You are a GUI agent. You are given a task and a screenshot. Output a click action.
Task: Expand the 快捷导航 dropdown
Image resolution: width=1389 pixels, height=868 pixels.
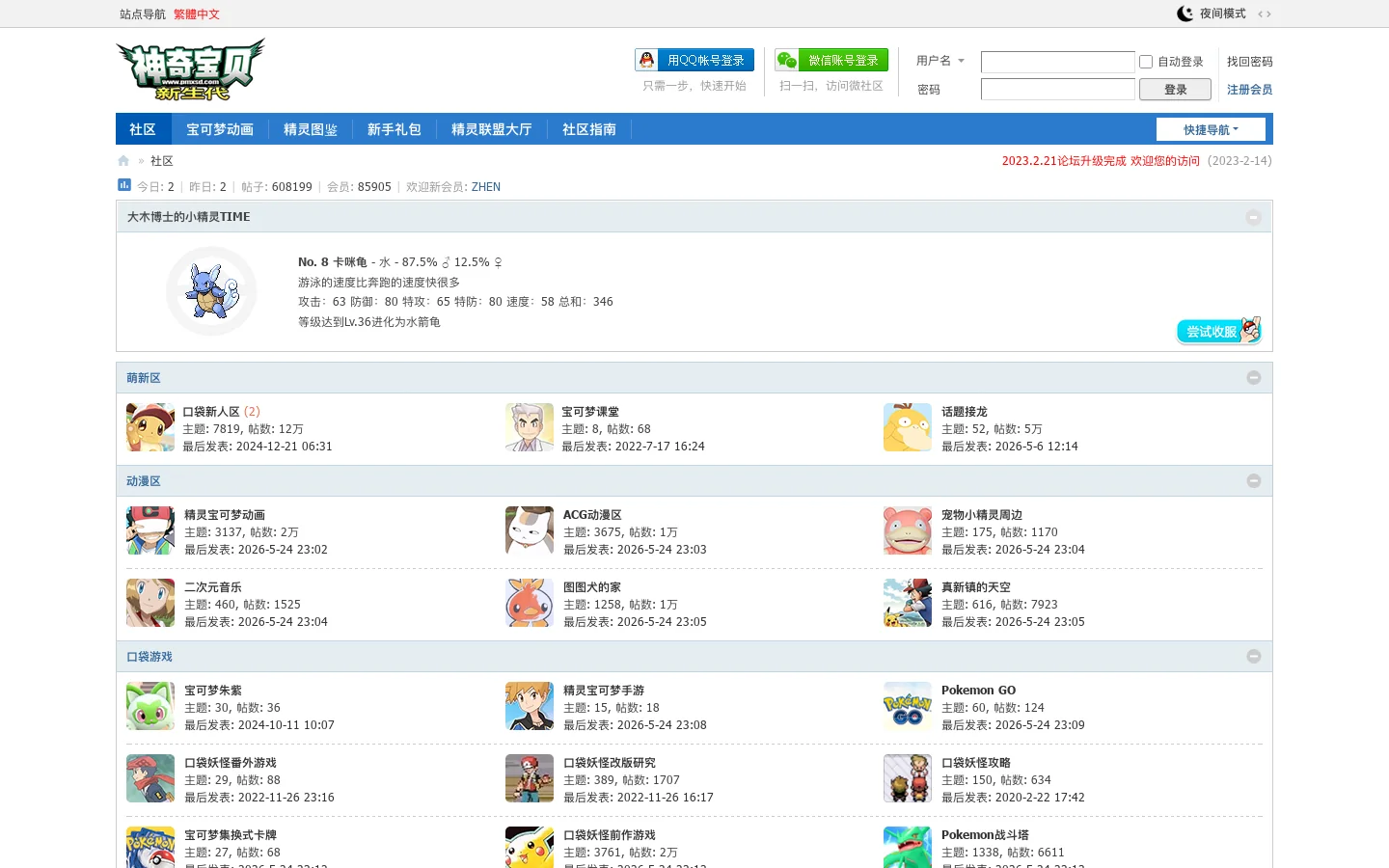click(1211, 129)
